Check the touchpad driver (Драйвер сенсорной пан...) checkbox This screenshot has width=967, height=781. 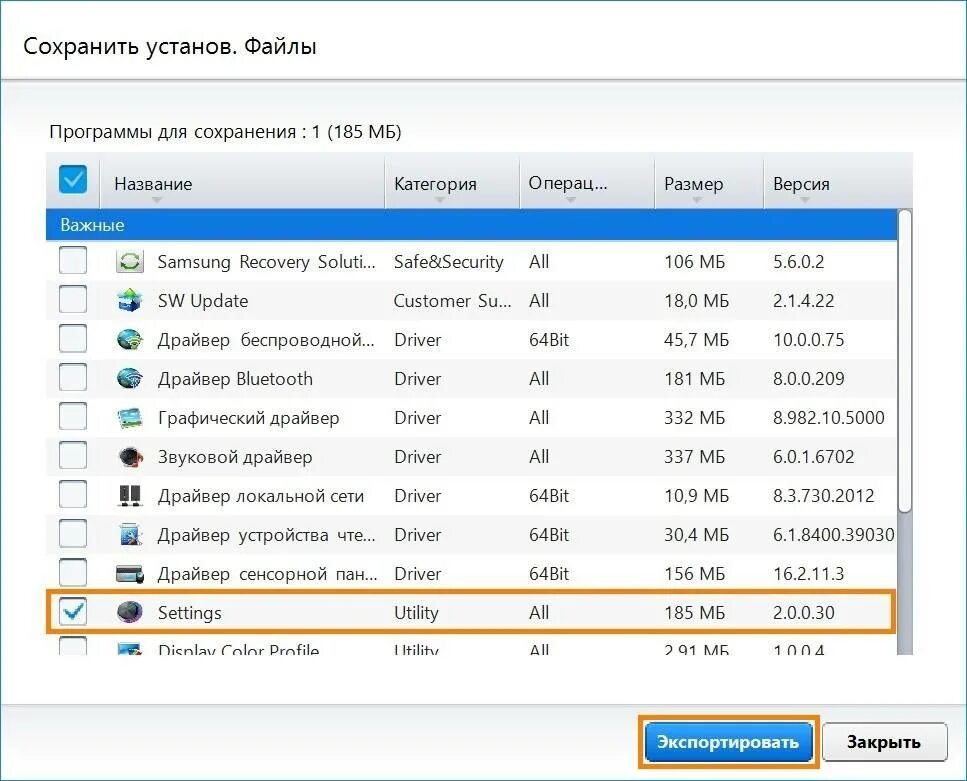[x=73, y=572]
